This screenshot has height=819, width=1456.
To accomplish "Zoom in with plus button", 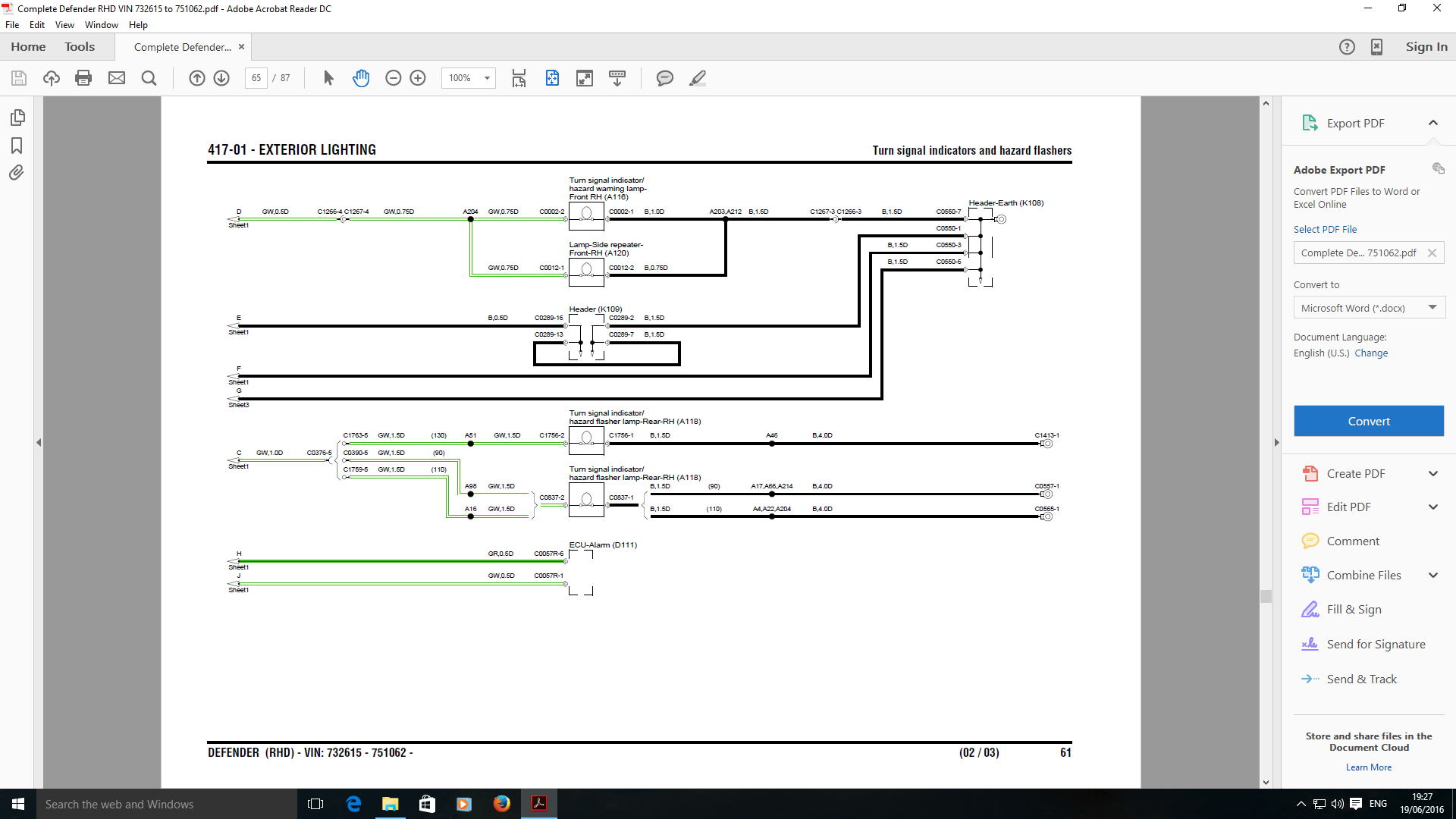I will point(418,78).
